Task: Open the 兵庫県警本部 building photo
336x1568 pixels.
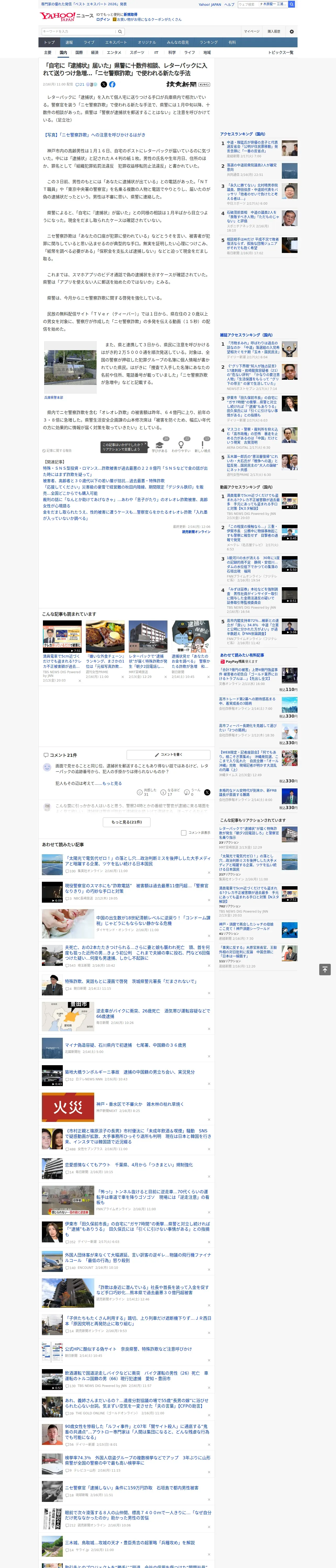Action: point(70,367)
